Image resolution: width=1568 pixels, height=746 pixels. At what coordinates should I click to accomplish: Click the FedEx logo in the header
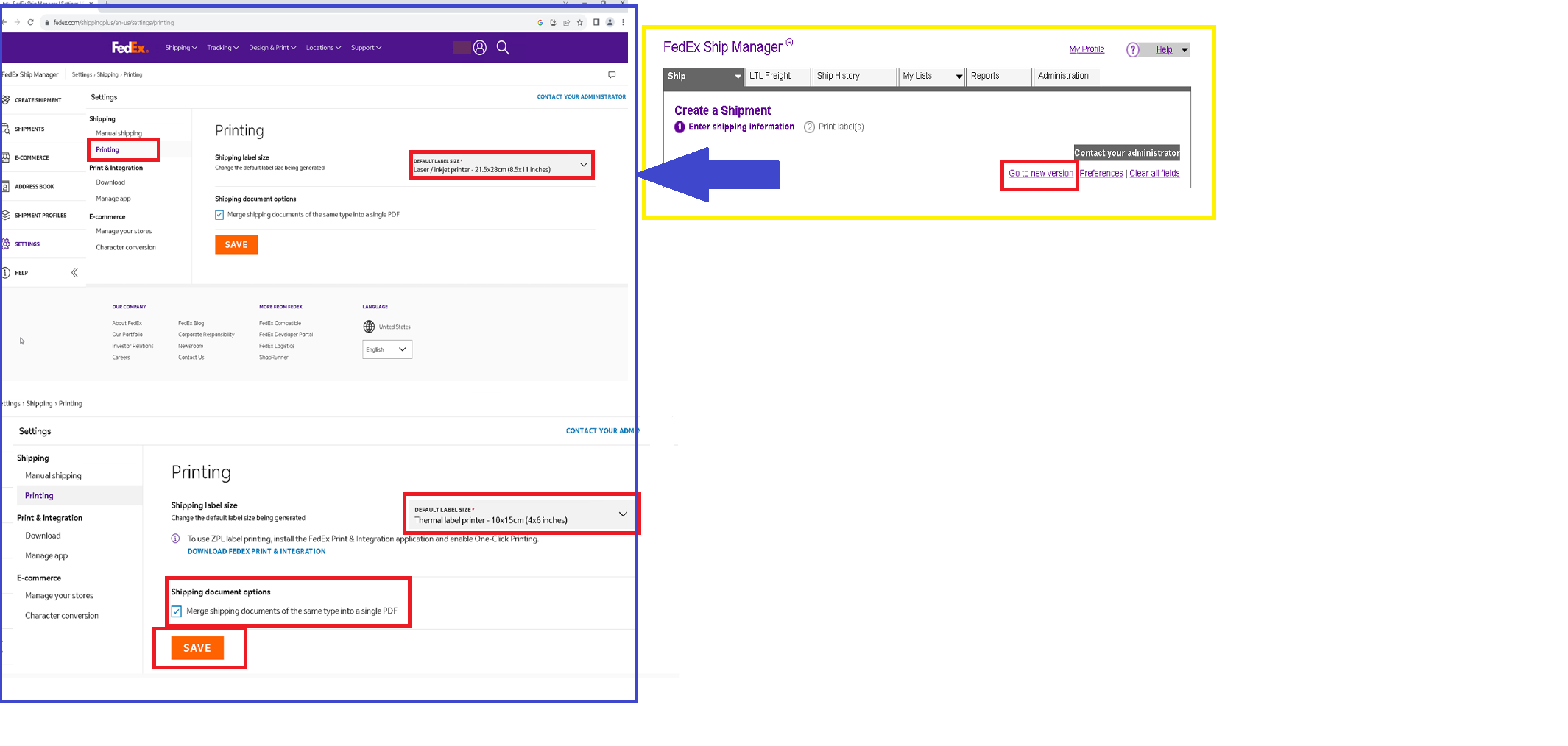click(x=130, y=47)
